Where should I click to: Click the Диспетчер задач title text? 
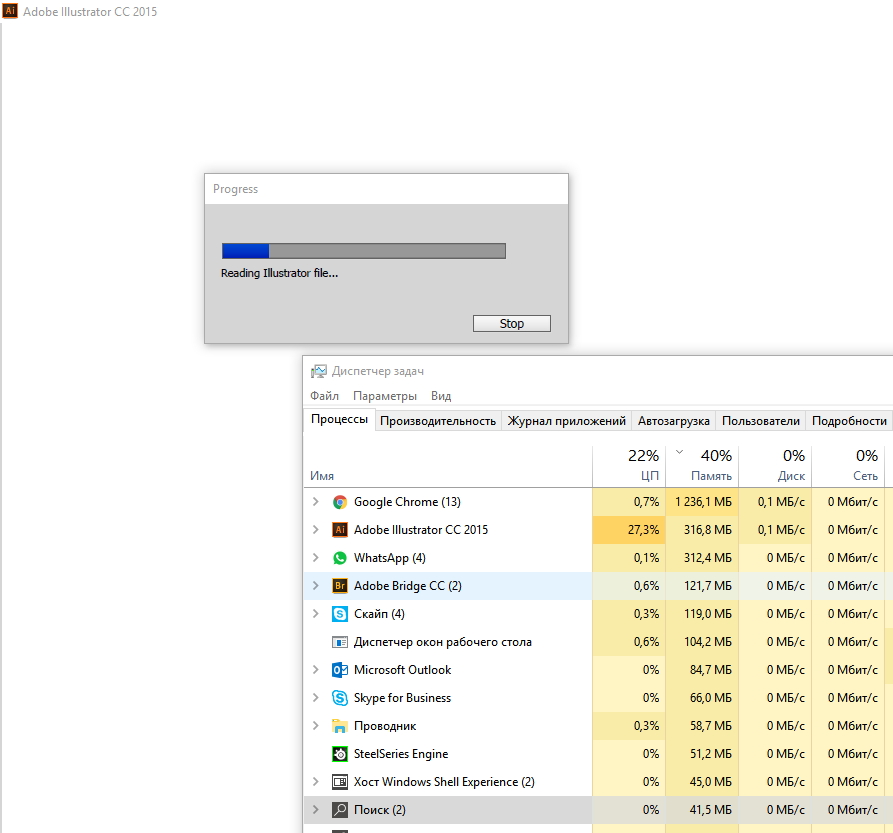(x=378, y=371)
